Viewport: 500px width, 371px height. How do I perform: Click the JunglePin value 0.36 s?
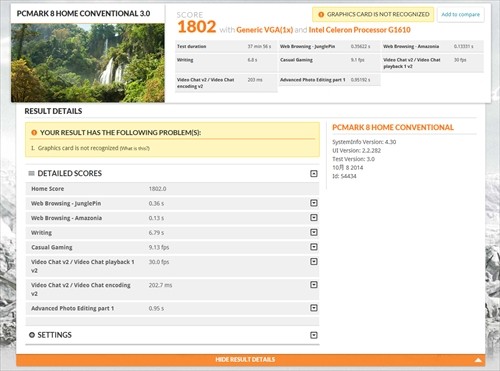156,203
